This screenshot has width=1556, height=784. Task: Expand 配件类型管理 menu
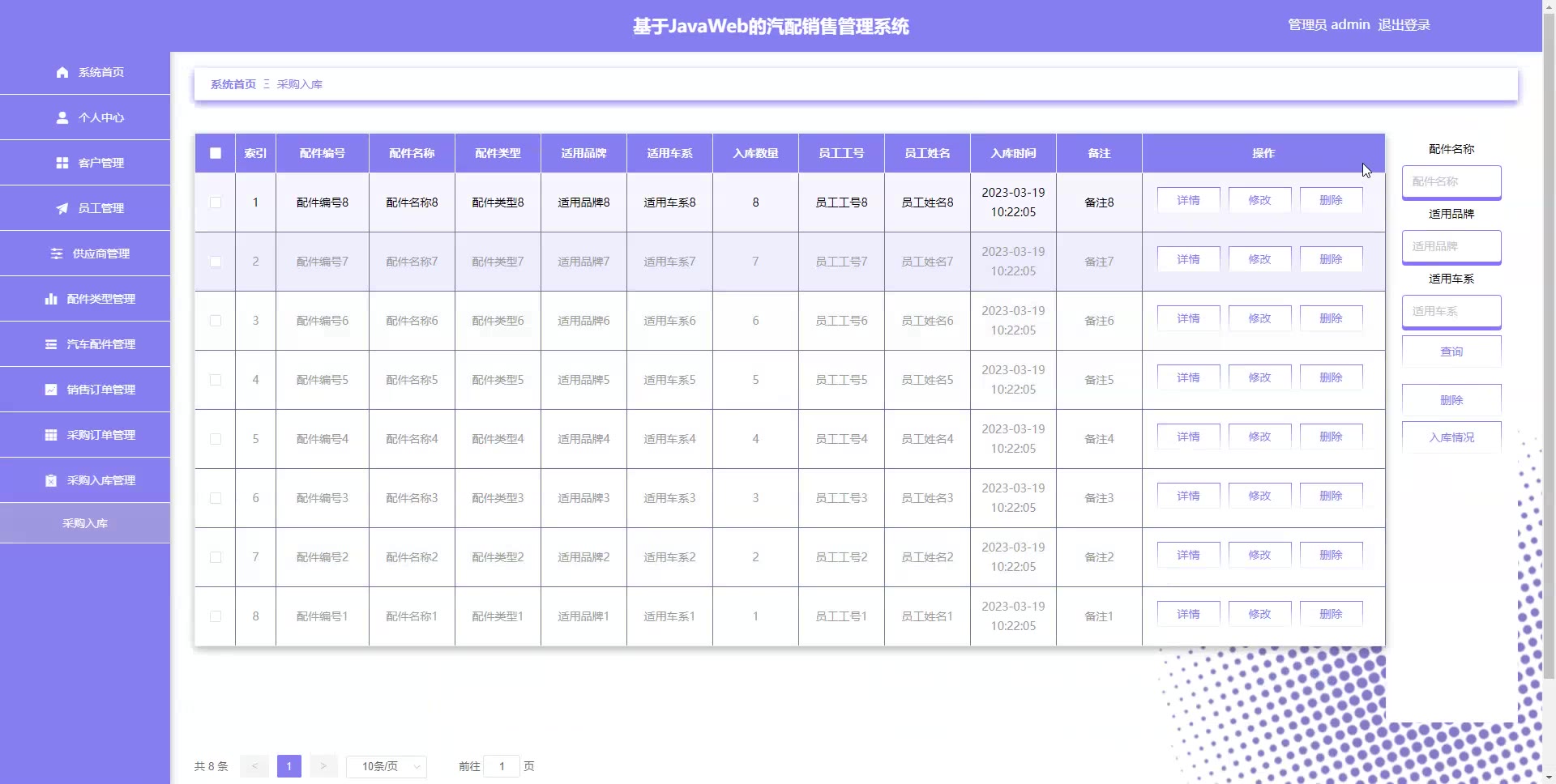tap(85, 299)
